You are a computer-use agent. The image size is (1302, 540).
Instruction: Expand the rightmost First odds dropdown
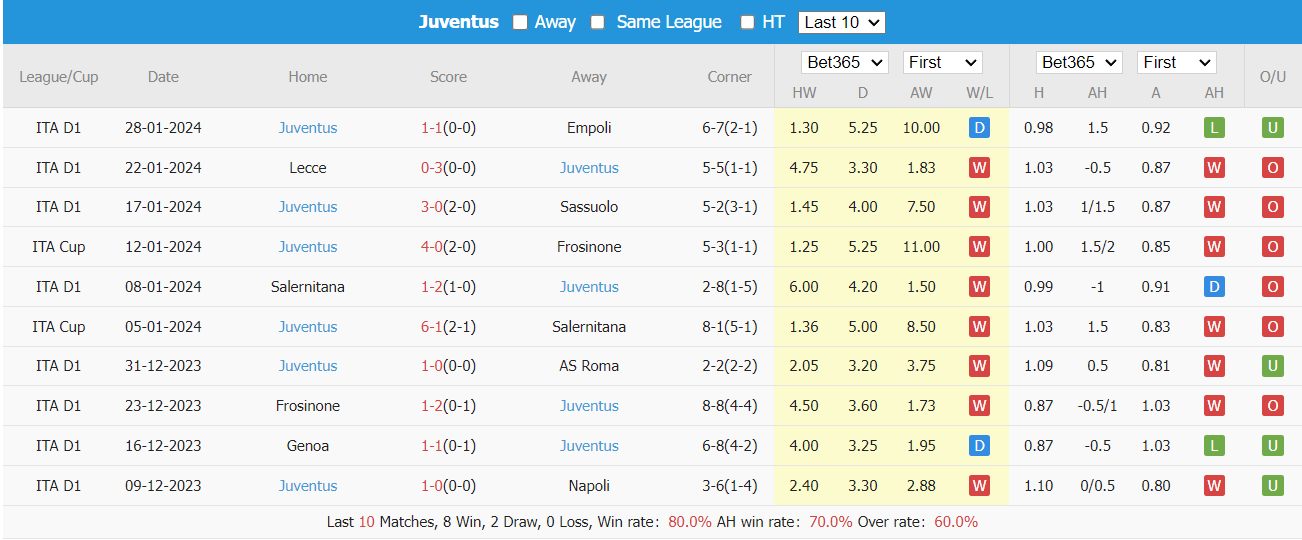coord(1176,62)
